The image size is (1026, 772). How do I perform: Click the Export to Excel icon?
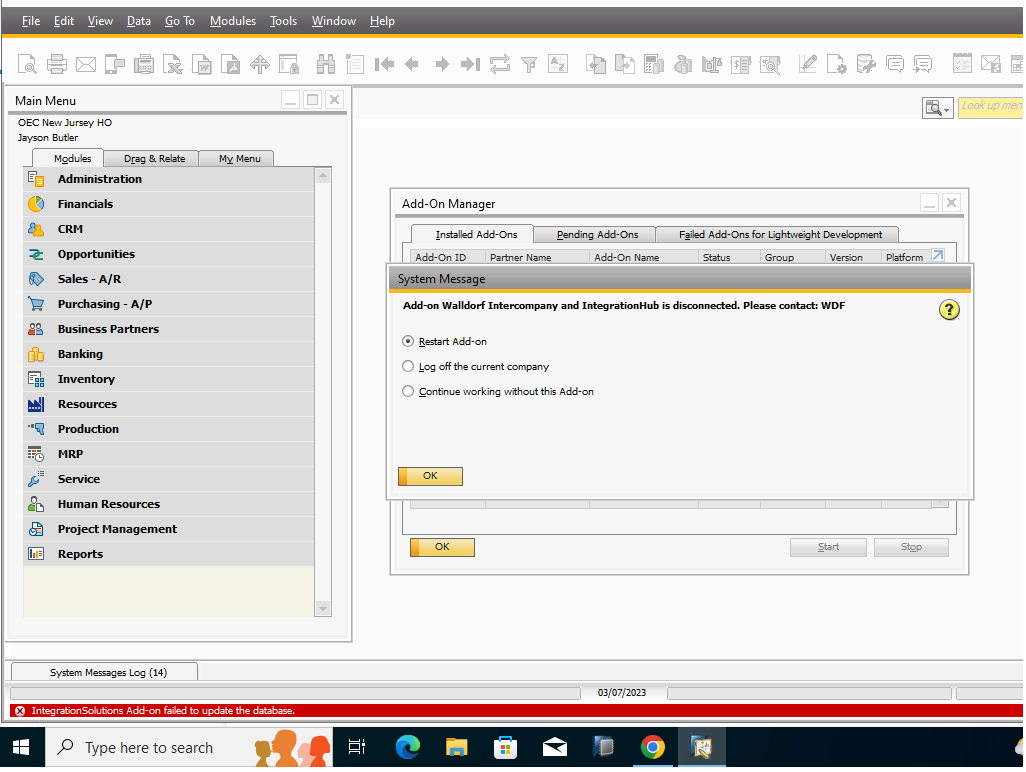173,64
